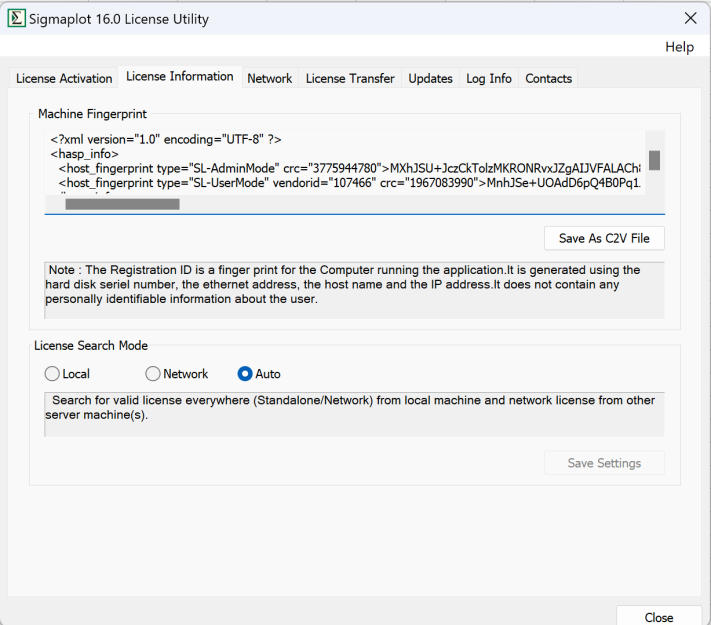Click the fingerprint vertical scrollbar thumb
This screenshot has height=625, width=711.
(654, 160)
